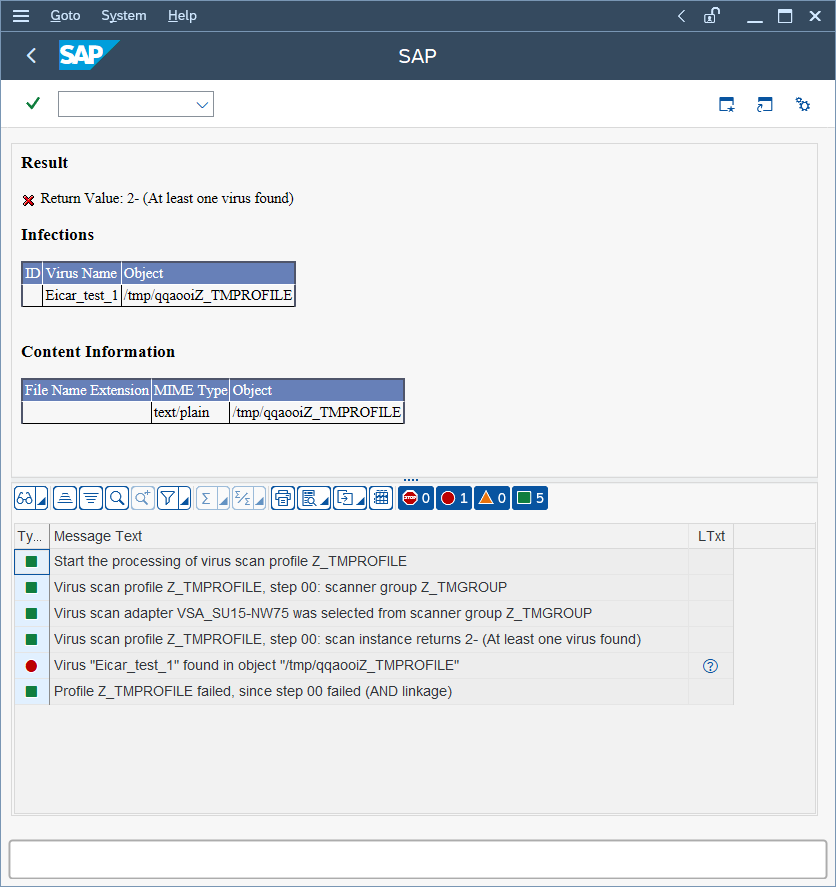Click the Back arrow button
The image size is (836, 887).
tap(31, 56)
